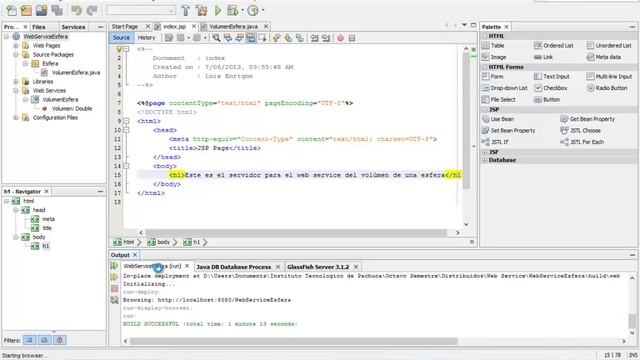Expand Configuration Files node
This screenshot has height=360, width=640.
click(16, 118)
